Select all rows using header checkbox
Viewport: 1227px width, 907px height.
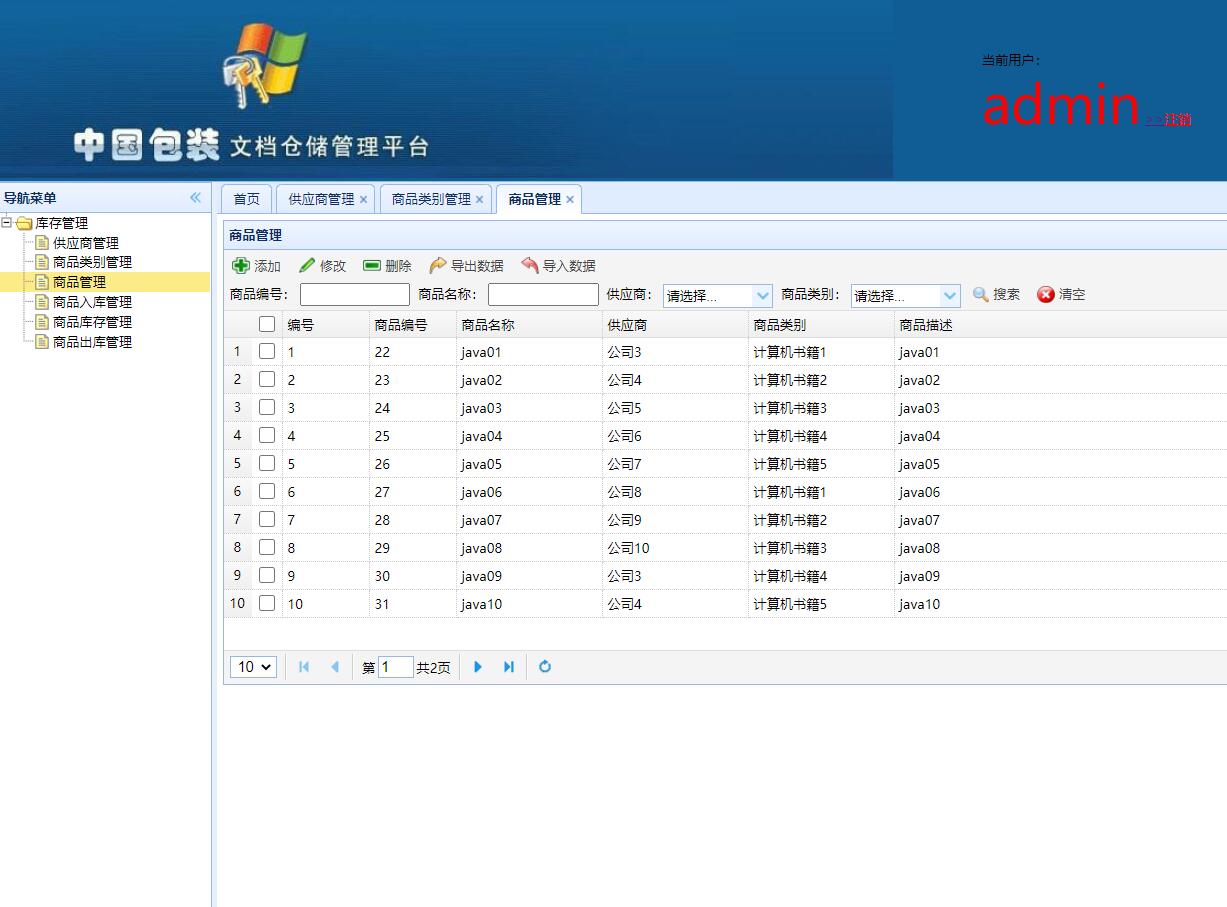click(265, 323)
